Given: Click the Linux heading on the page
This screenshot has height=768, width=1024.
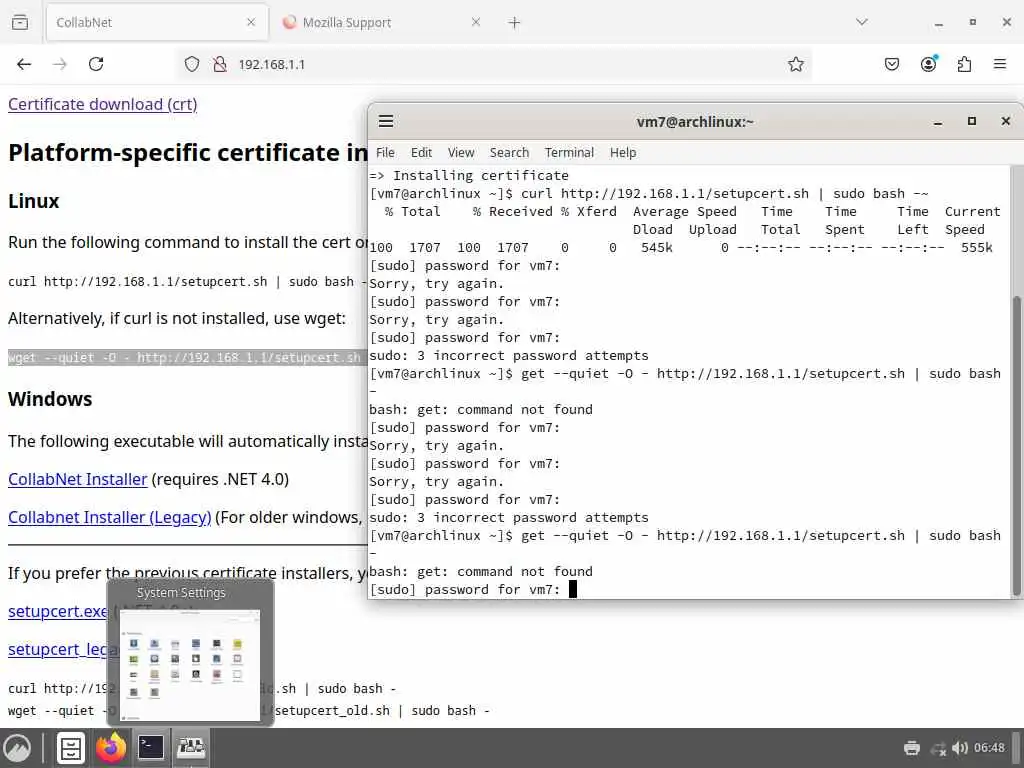Looking at the screenshot, I should (33, 201).
